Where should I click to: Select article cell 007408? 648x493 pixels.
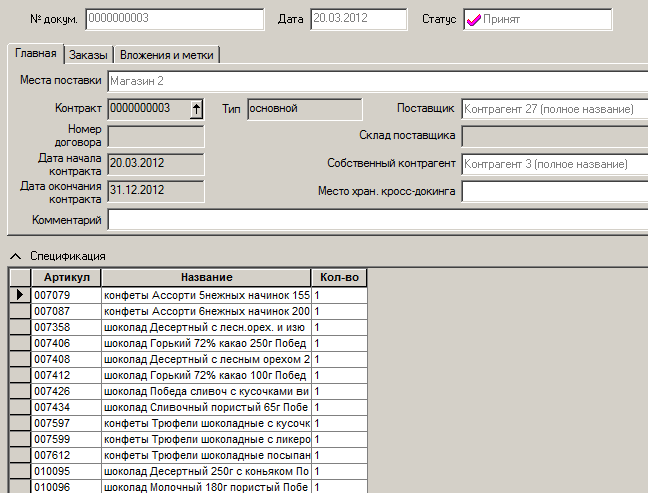click(x=66, y=359)
